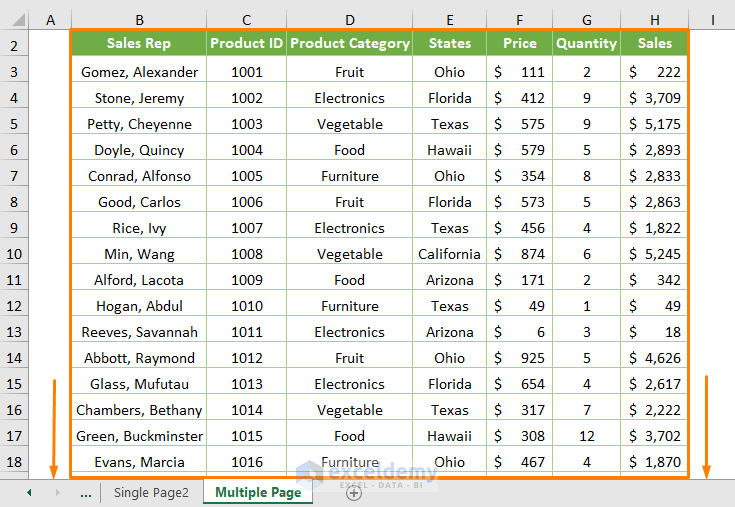This screenshot has width=735, height=507.
Task: Select the California state cell
Action: click(449, 254)
